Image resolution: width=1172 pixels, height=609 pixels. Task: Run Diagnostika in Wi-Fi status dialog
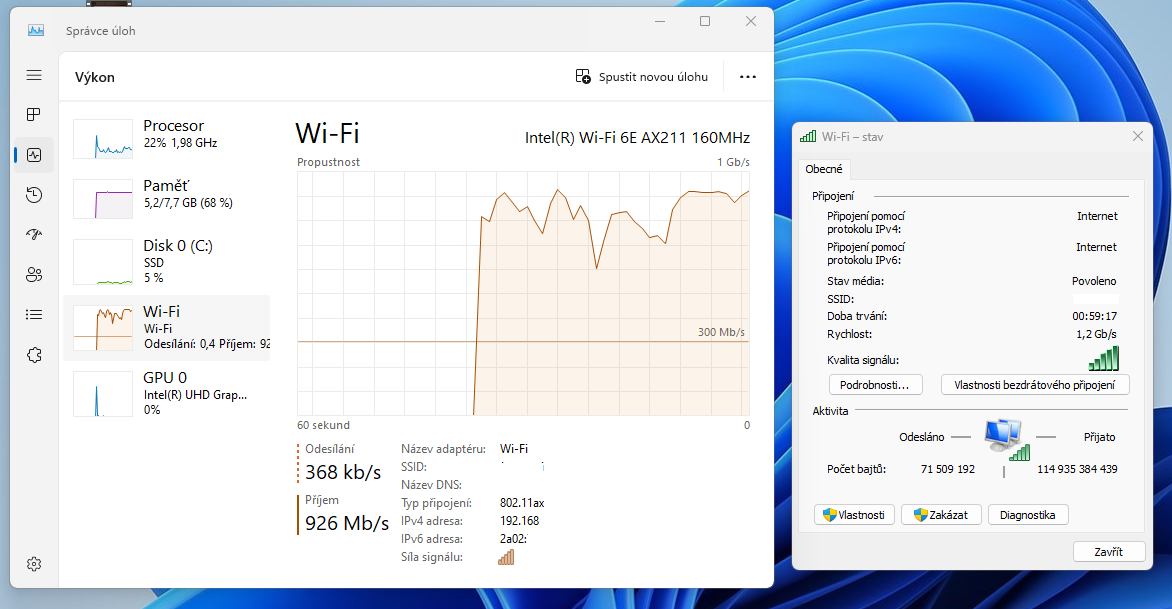pos(1028,515)
